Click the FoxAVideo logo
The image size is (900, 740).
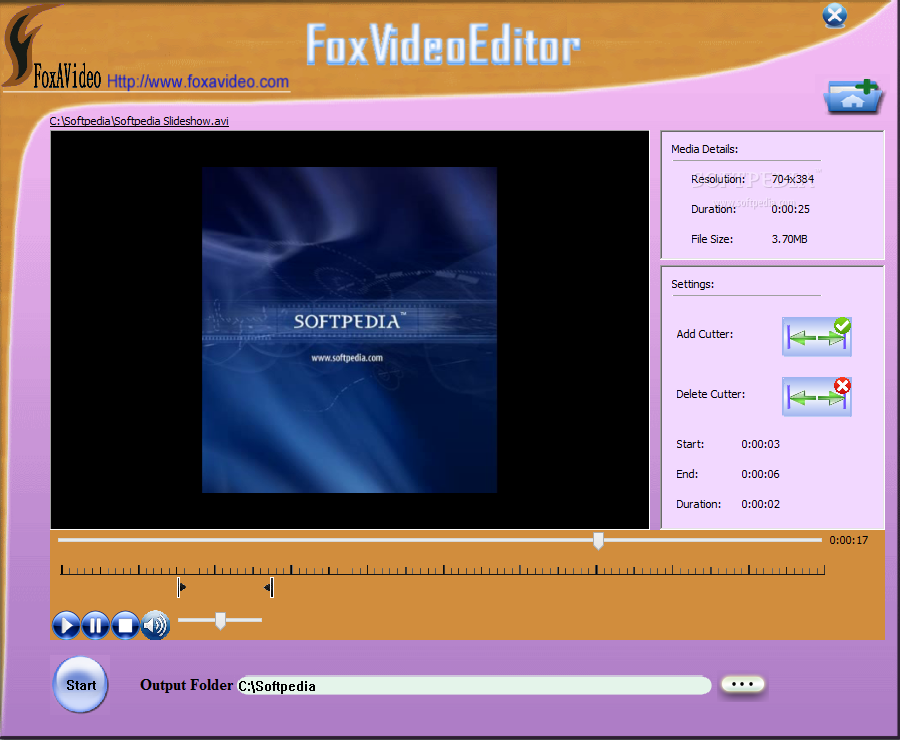pyautogui.click(x=53, y=49)
